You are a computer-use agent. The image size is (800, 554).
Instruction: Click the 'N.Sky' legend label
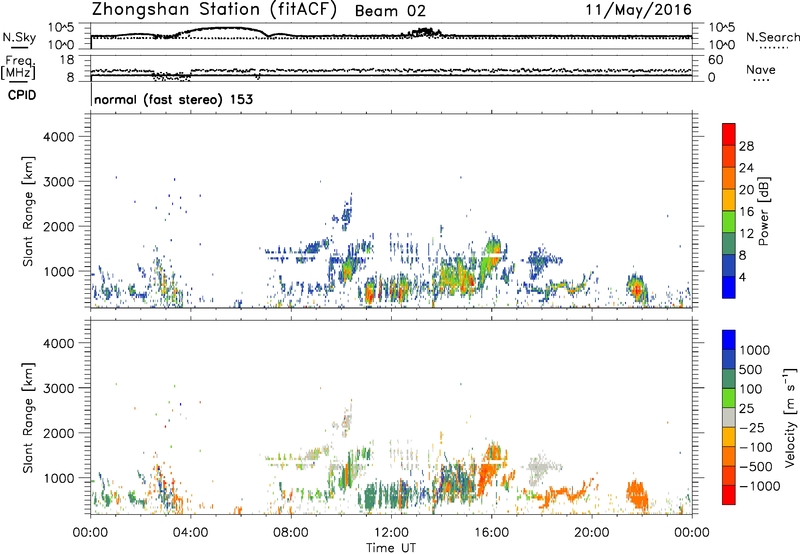[19, 37]
